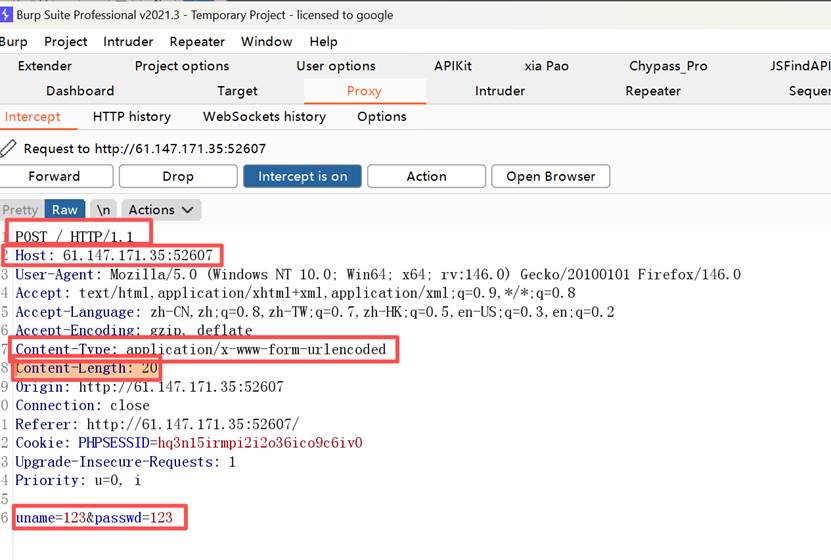Click the Accept: text/html header line
The image size is (831, 560).
point(295,293)
